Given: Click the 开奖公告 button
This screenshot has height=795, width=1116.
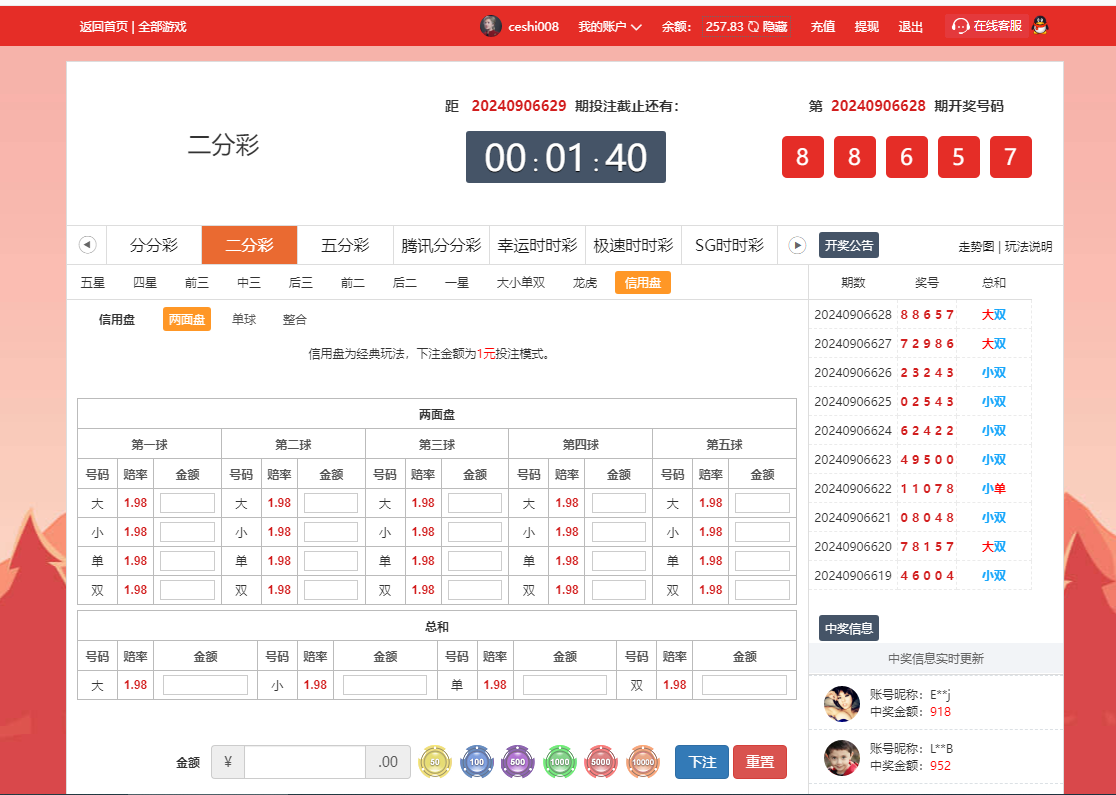Looking at the screenshot, I should click(848, 245).
